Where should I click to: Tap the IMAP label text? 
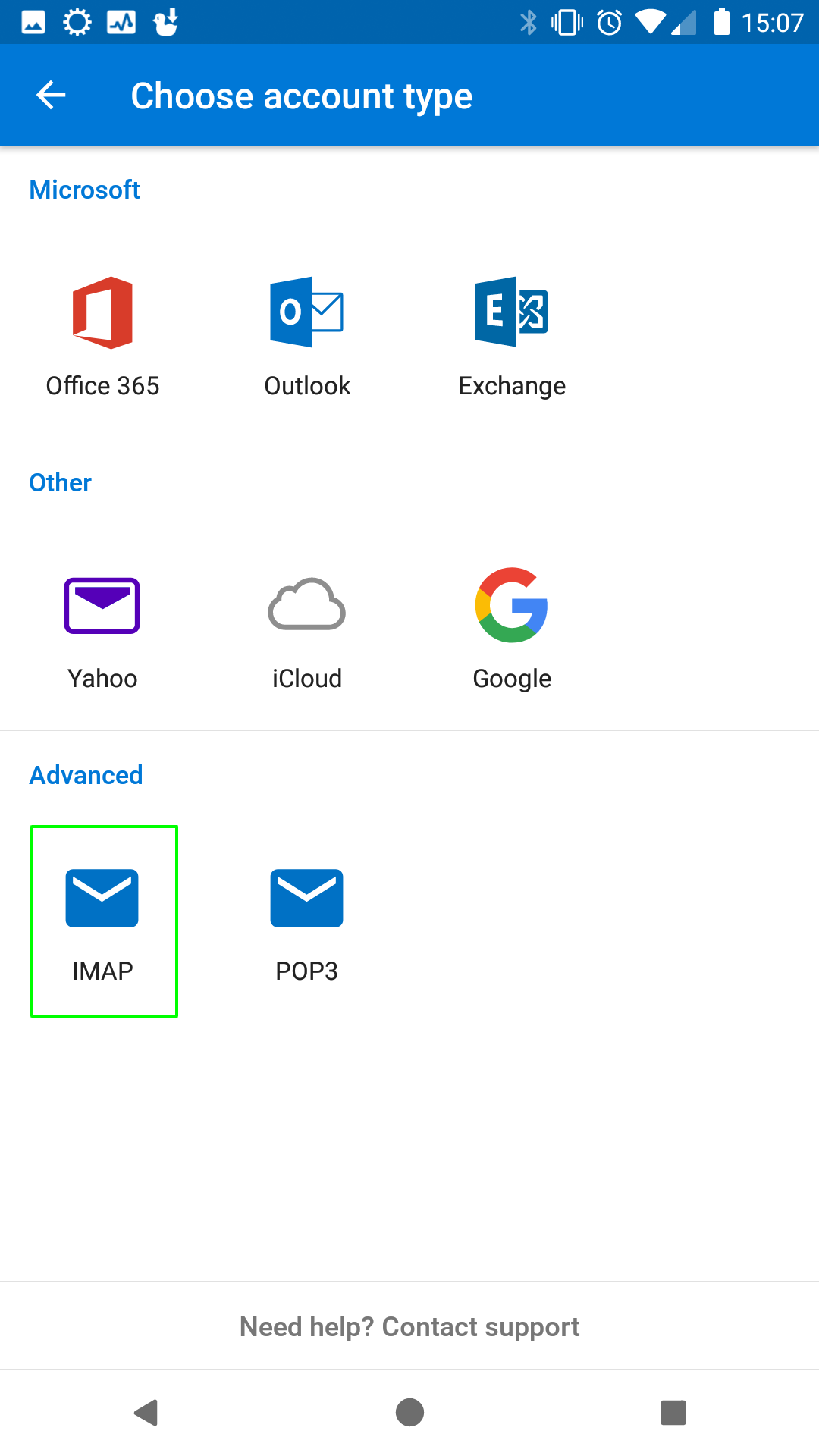point(102,971)
